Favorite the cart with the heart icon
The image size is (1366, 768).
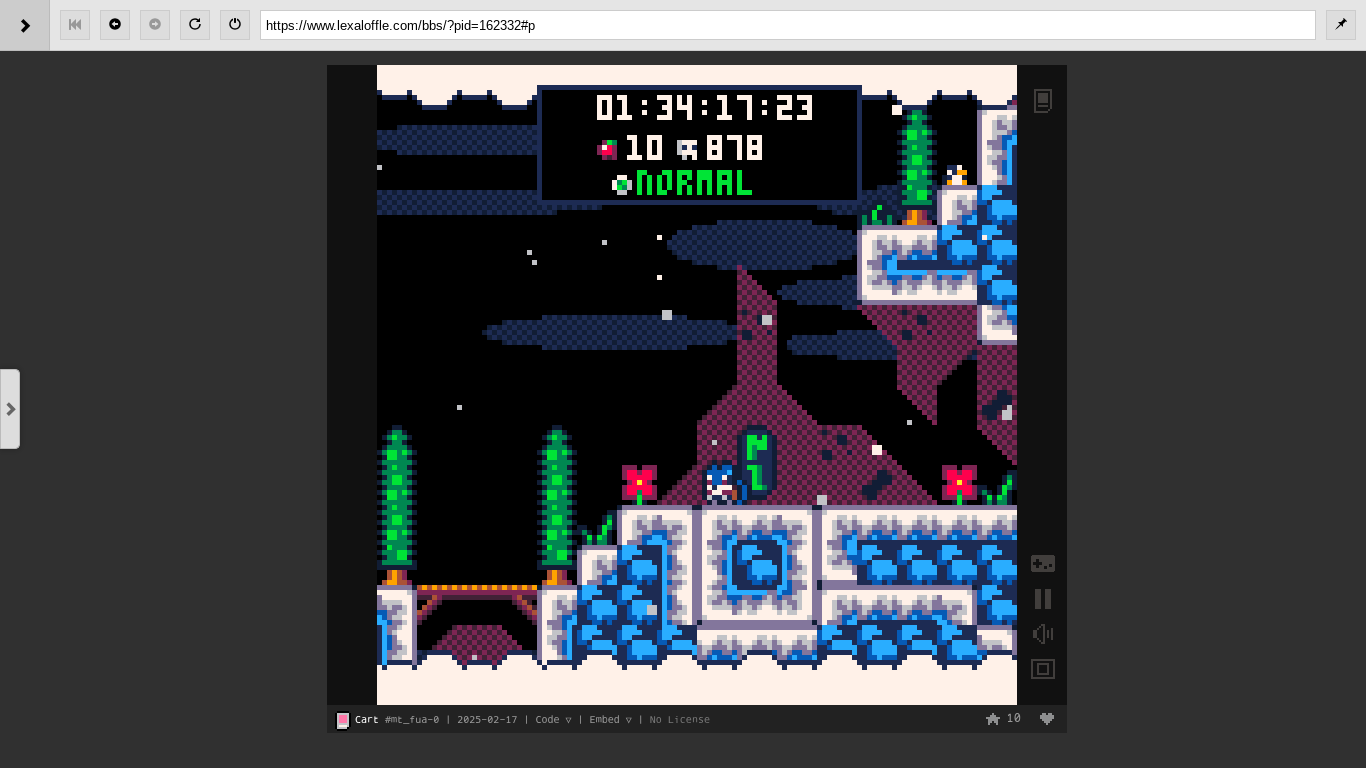1047,719
